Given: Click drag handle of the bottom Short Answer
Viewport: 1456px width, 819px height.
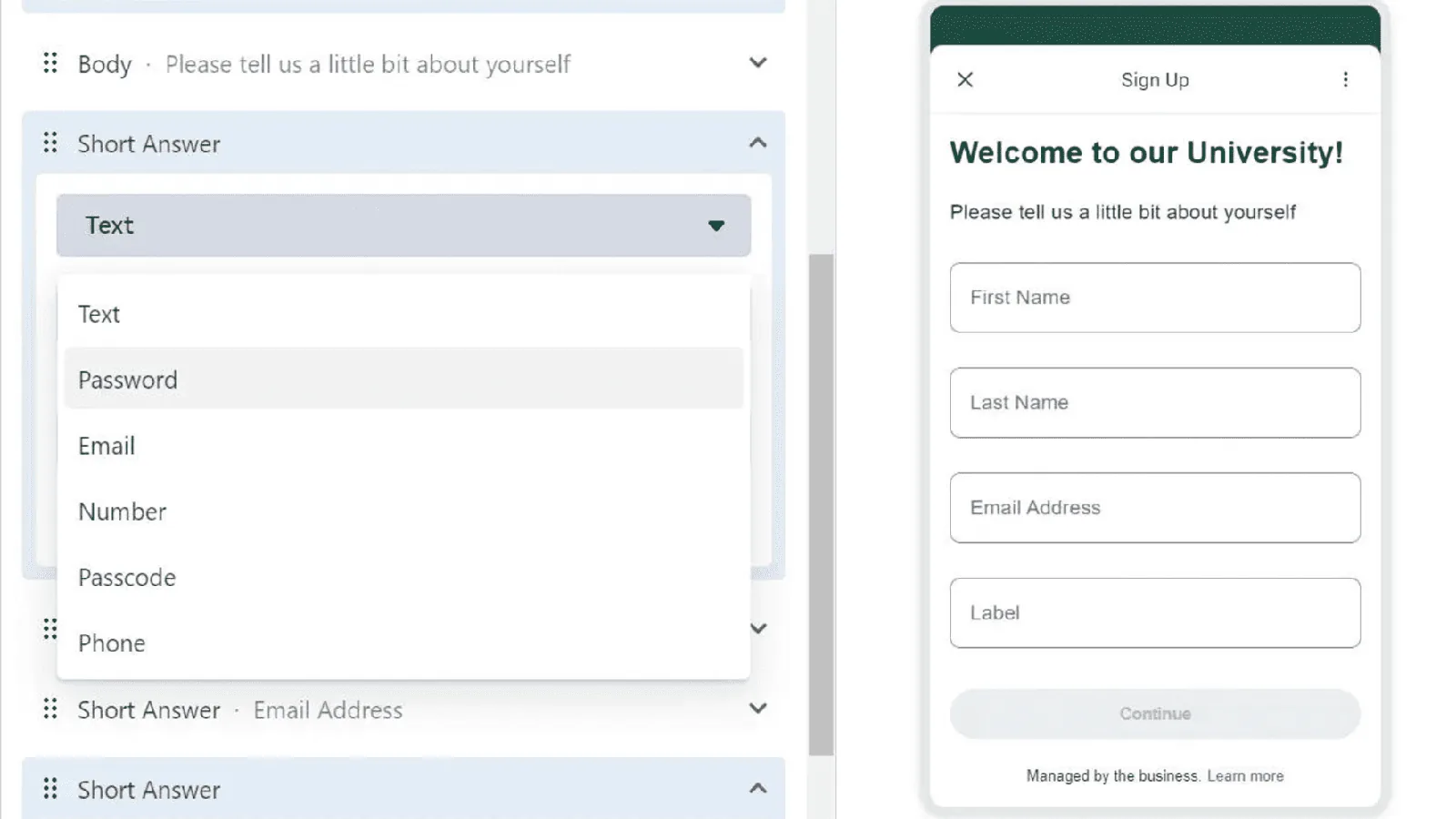Looking at the screenshot, I should click(x=50, y=788).
